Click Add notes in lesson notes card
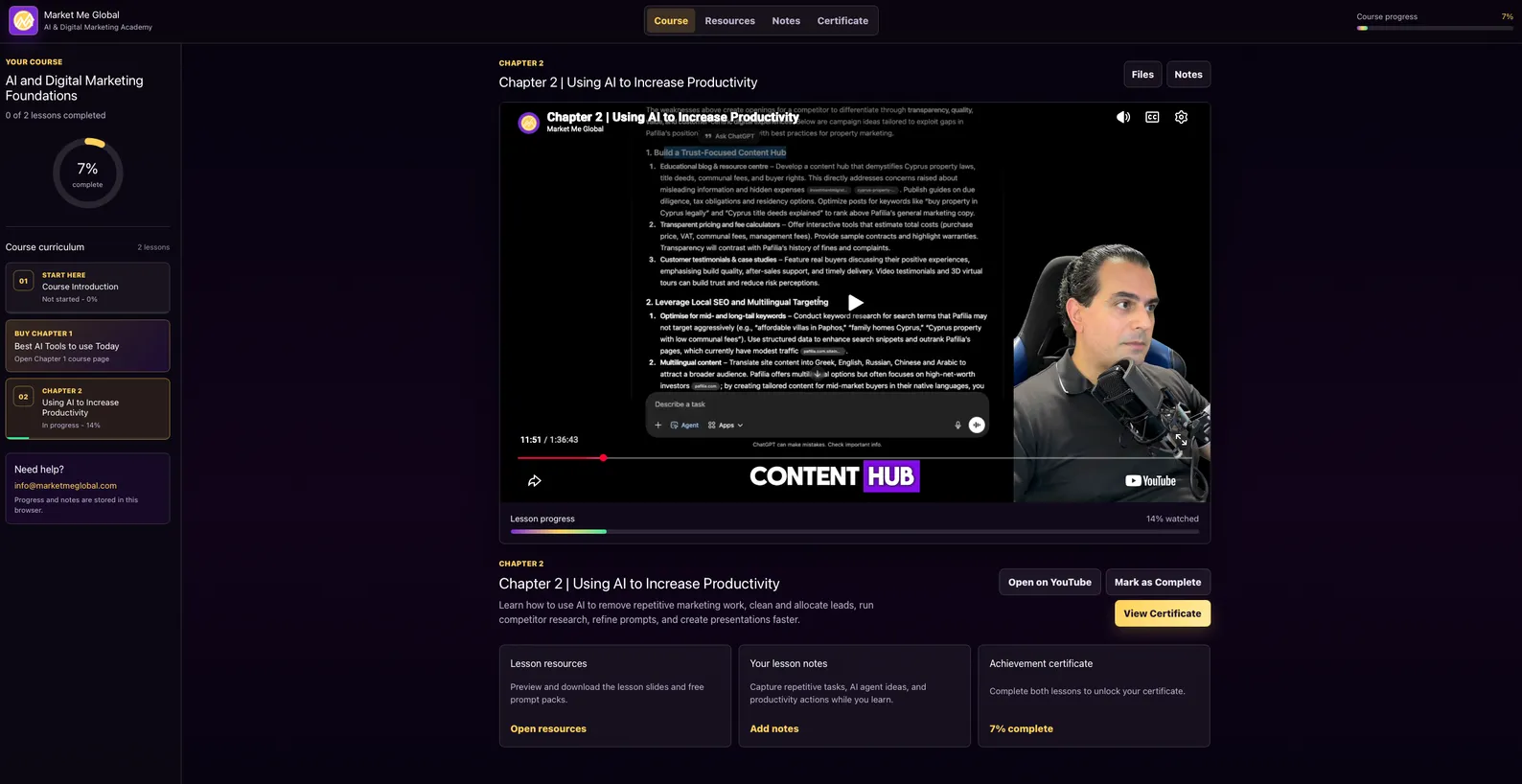This screenshot has height=784, width=1522. click(x=774, y=729)
